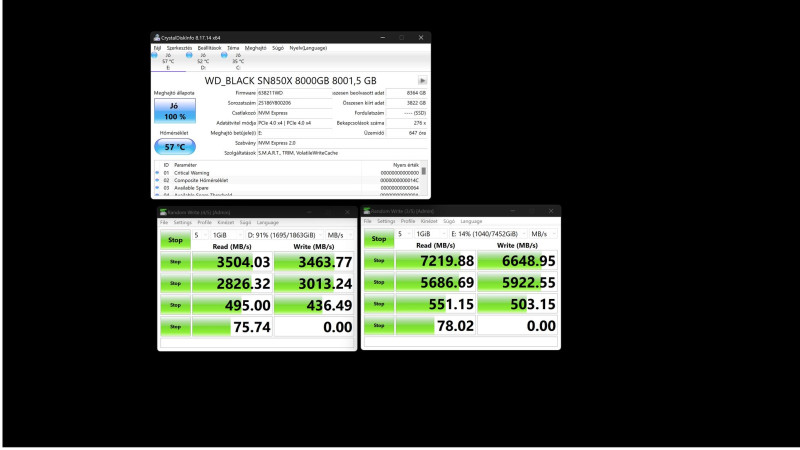The width and height of the screenshot is (800, 450).
Task: Click the Sorozatszám serial number field
Action: (x=294, y=103)
